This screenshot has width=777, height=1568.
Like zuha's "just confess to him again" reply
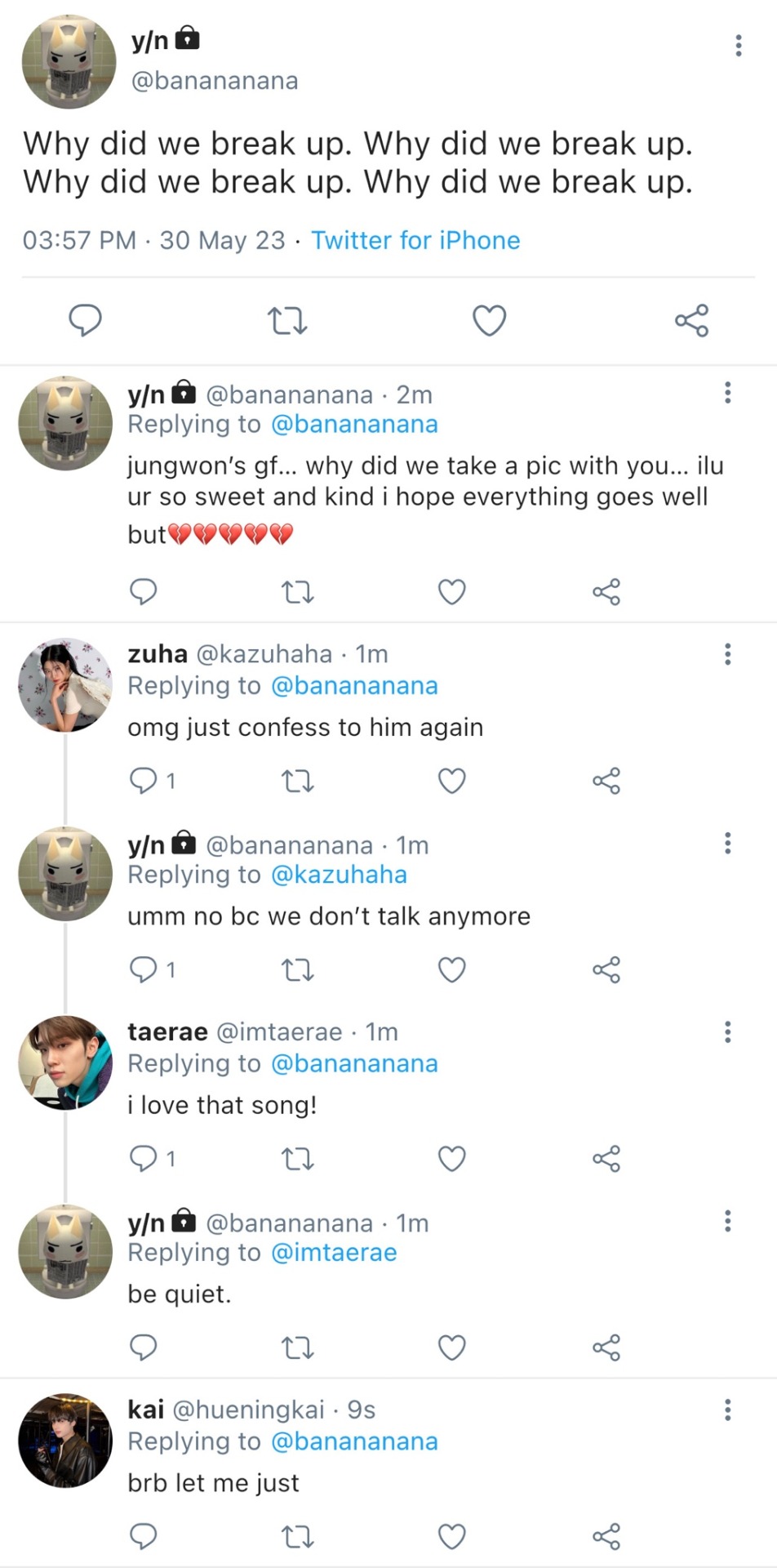[451, 781]
